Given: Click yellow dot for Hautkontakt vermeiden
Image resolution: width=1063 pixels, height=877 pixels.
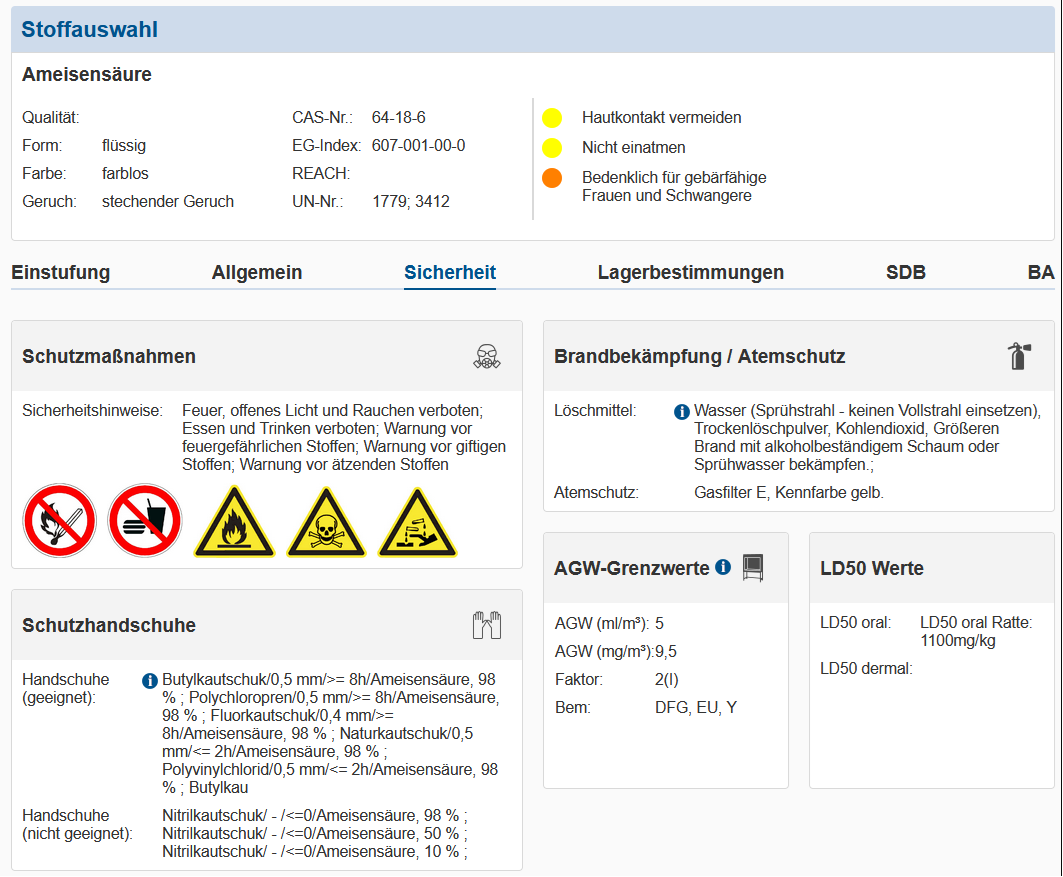Looking at the screenshot, I should pyautogui.click(x=552, y=118).
